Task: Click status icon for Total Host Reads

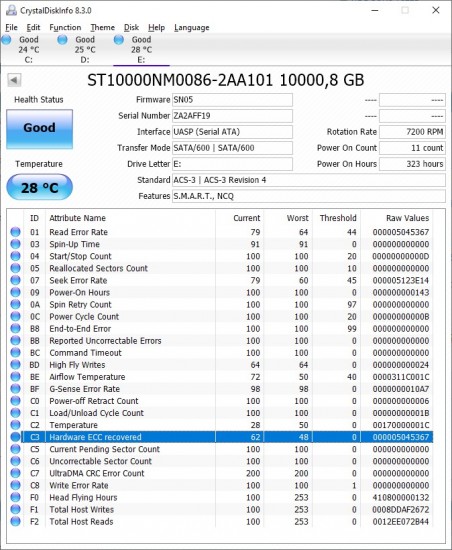Action: 15,522
